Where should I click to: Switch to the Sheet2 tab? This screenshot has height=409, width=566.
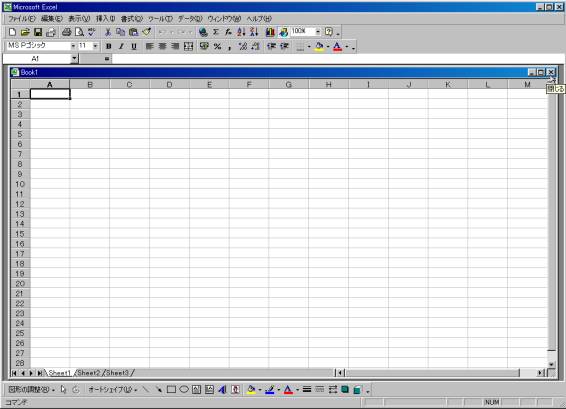point(89,373)
